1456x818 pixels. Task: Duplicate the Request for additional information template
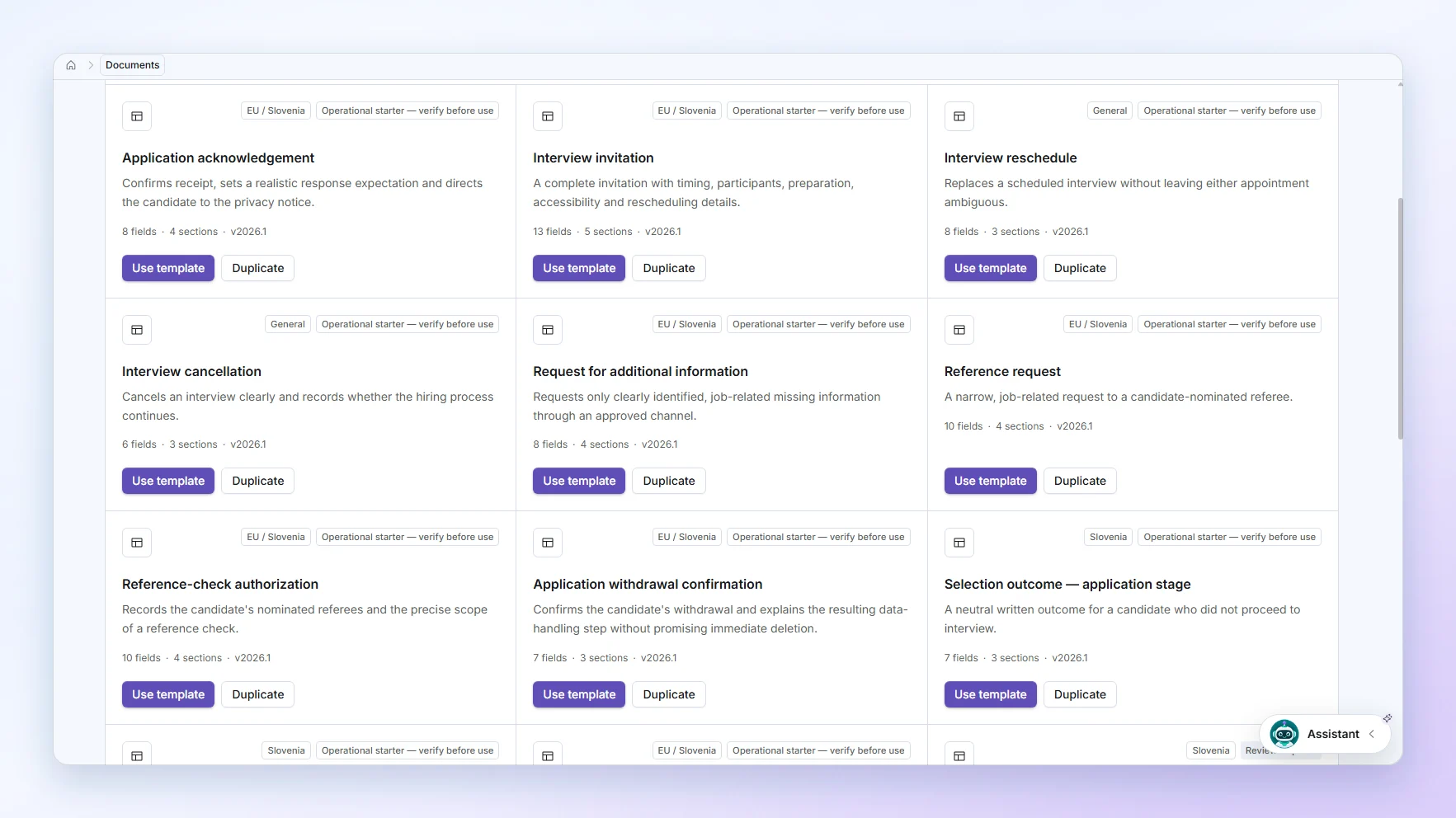pyautogui.click(x=669, y=481)
